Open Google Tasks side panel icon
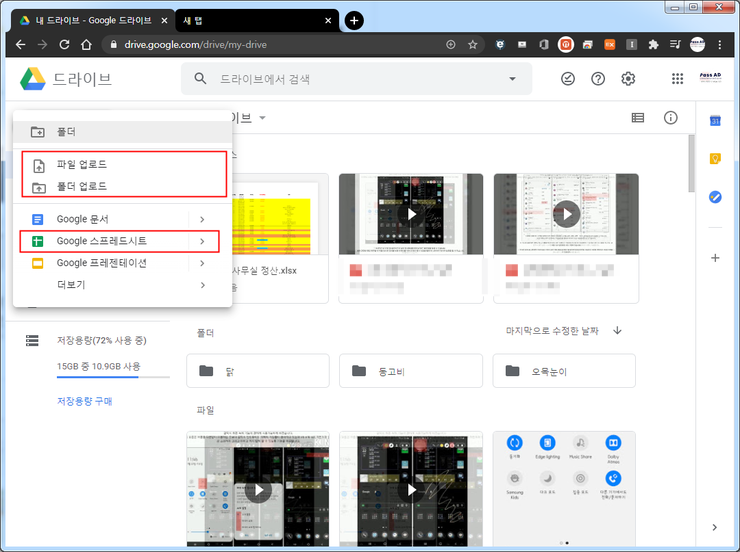 715,197
